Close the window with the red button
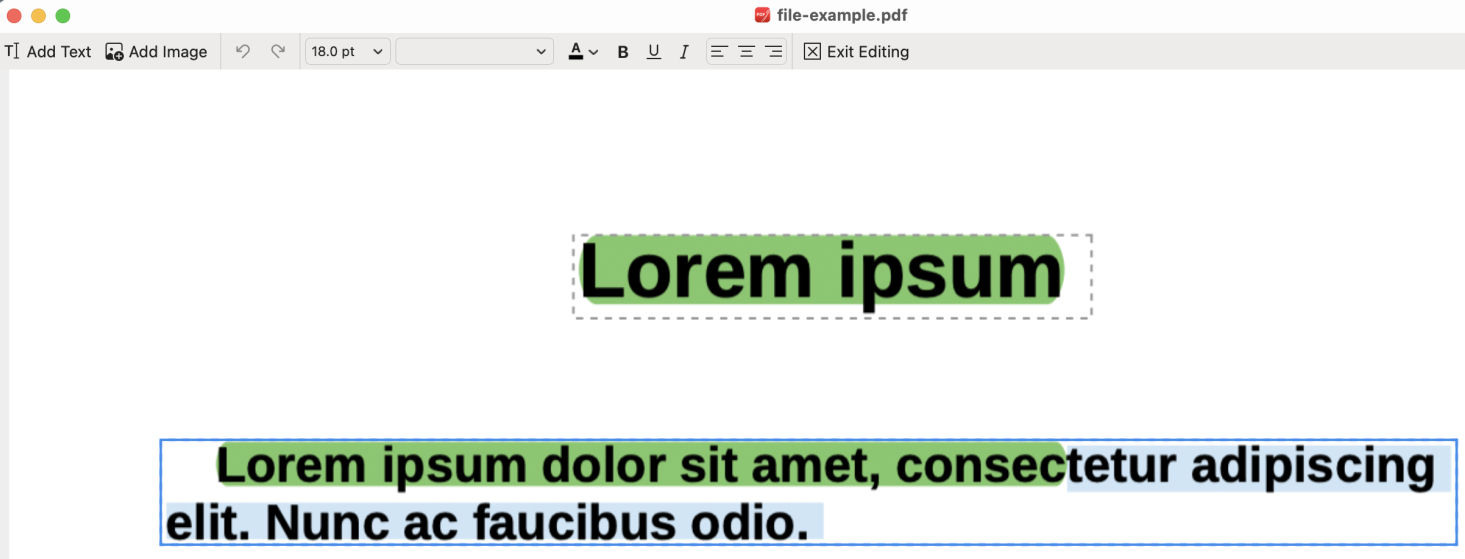Screen dimensions: 1465x559 point(15,15)
